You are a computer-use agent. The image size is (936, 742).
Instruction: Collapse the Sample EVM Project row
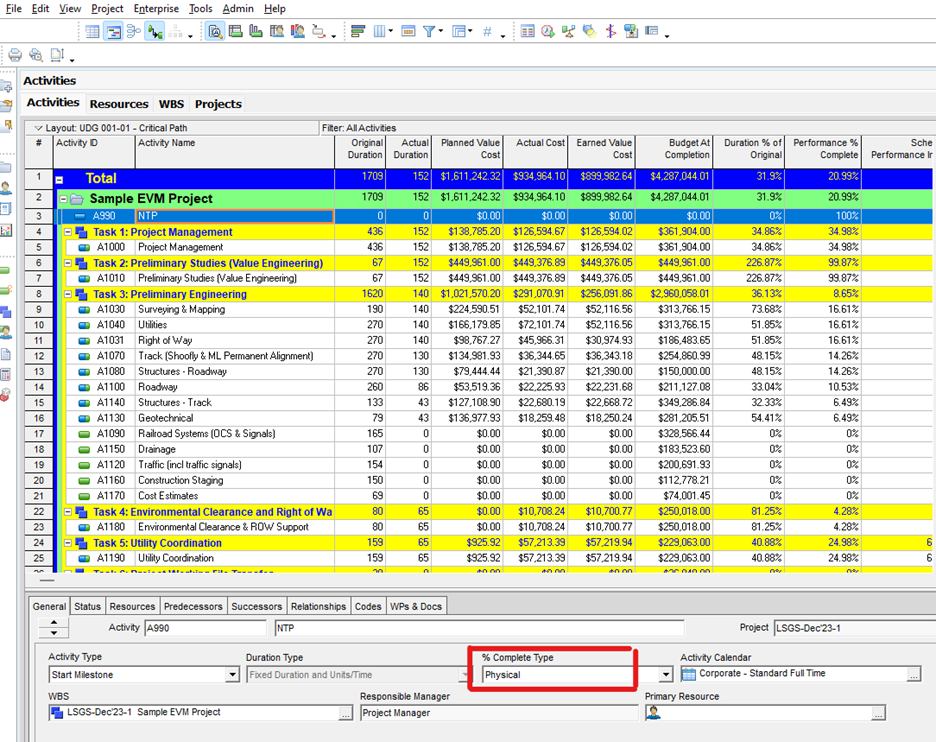coord(64,199)
